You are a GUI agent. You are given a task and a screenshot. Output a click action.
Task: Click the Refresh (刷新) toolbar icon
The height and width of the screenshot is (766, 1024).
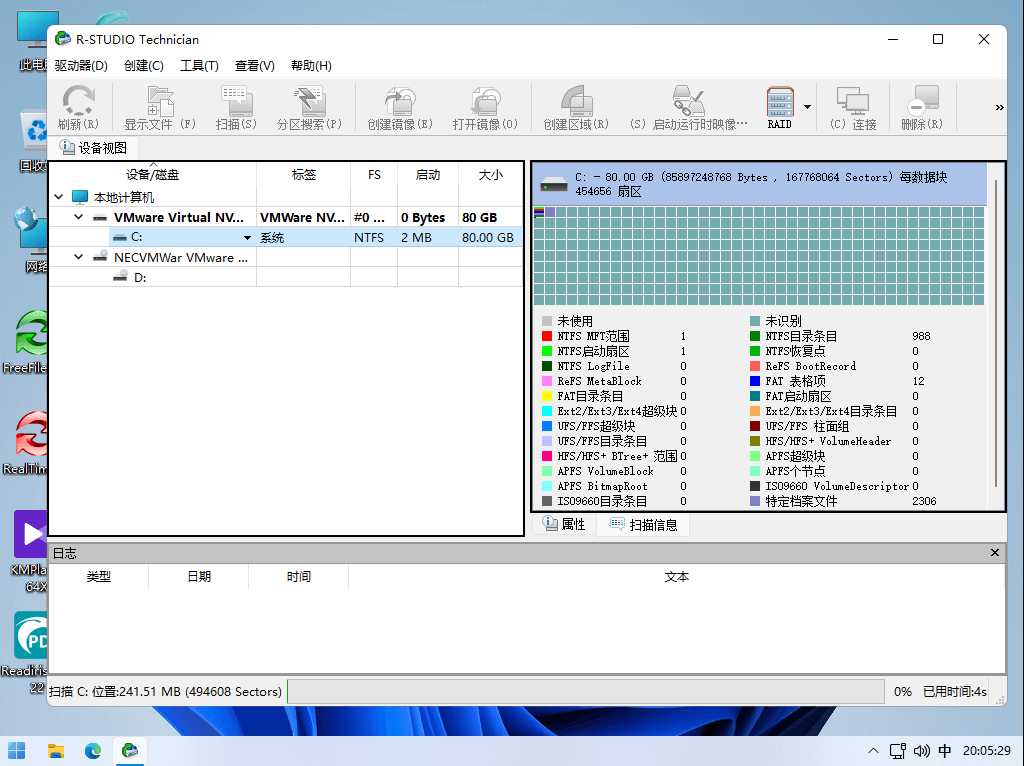(x=78, y=108)
